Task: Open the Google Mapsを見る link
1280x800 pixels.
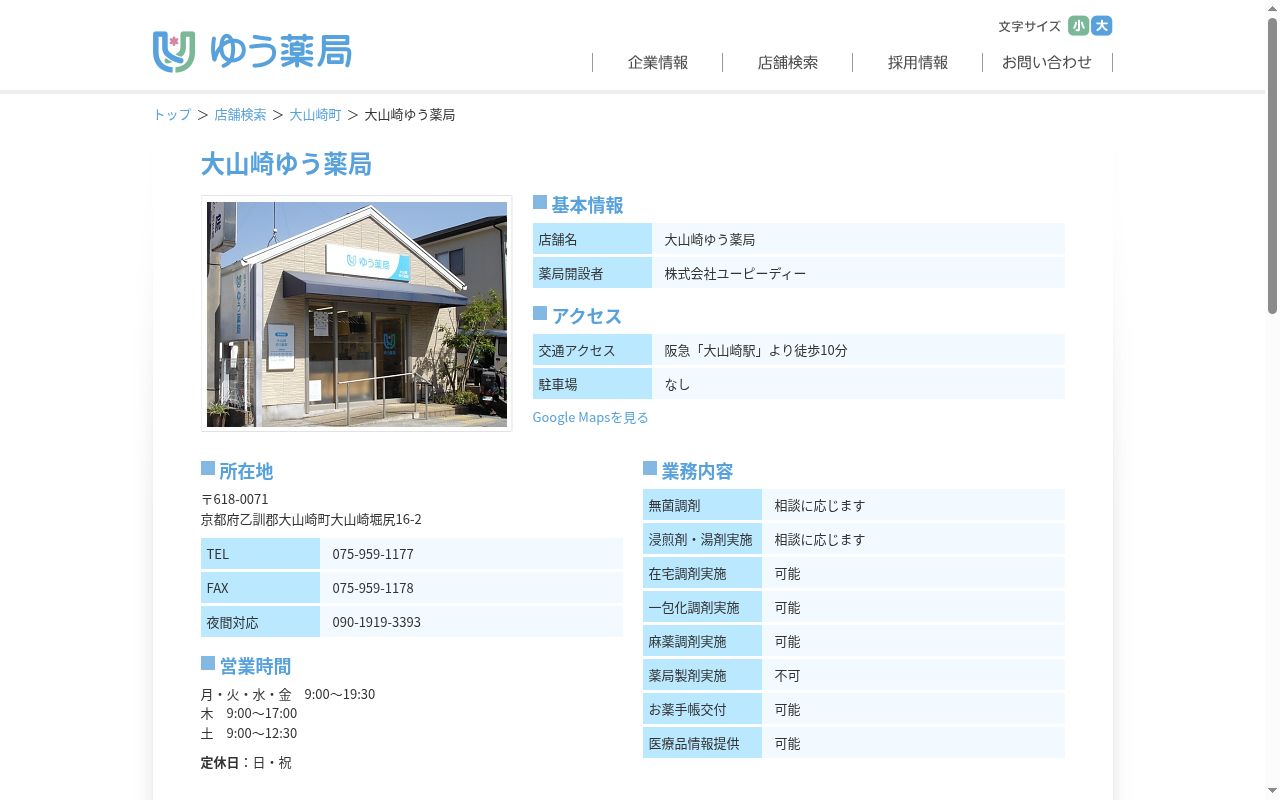Action: pyautogui.click(x=590, y=417)
